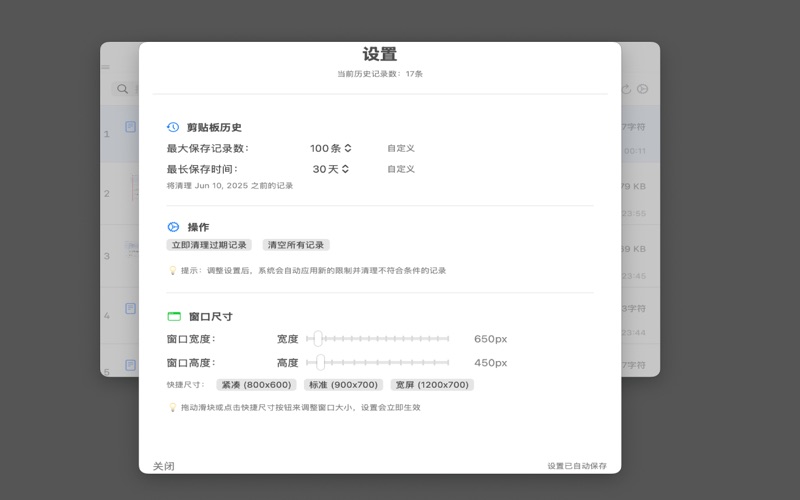Click the 将清理 Jun 10, 2025 之前的记录 note
800x500 pixels.
tap(230, 186)
